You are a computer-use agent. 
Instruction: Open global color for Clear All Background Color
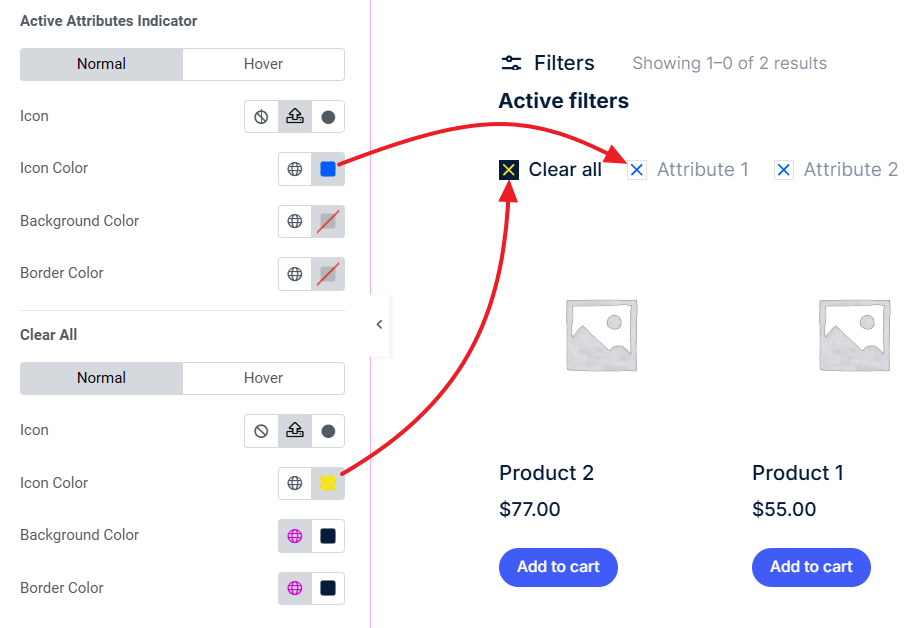click(x=295, y=536)
